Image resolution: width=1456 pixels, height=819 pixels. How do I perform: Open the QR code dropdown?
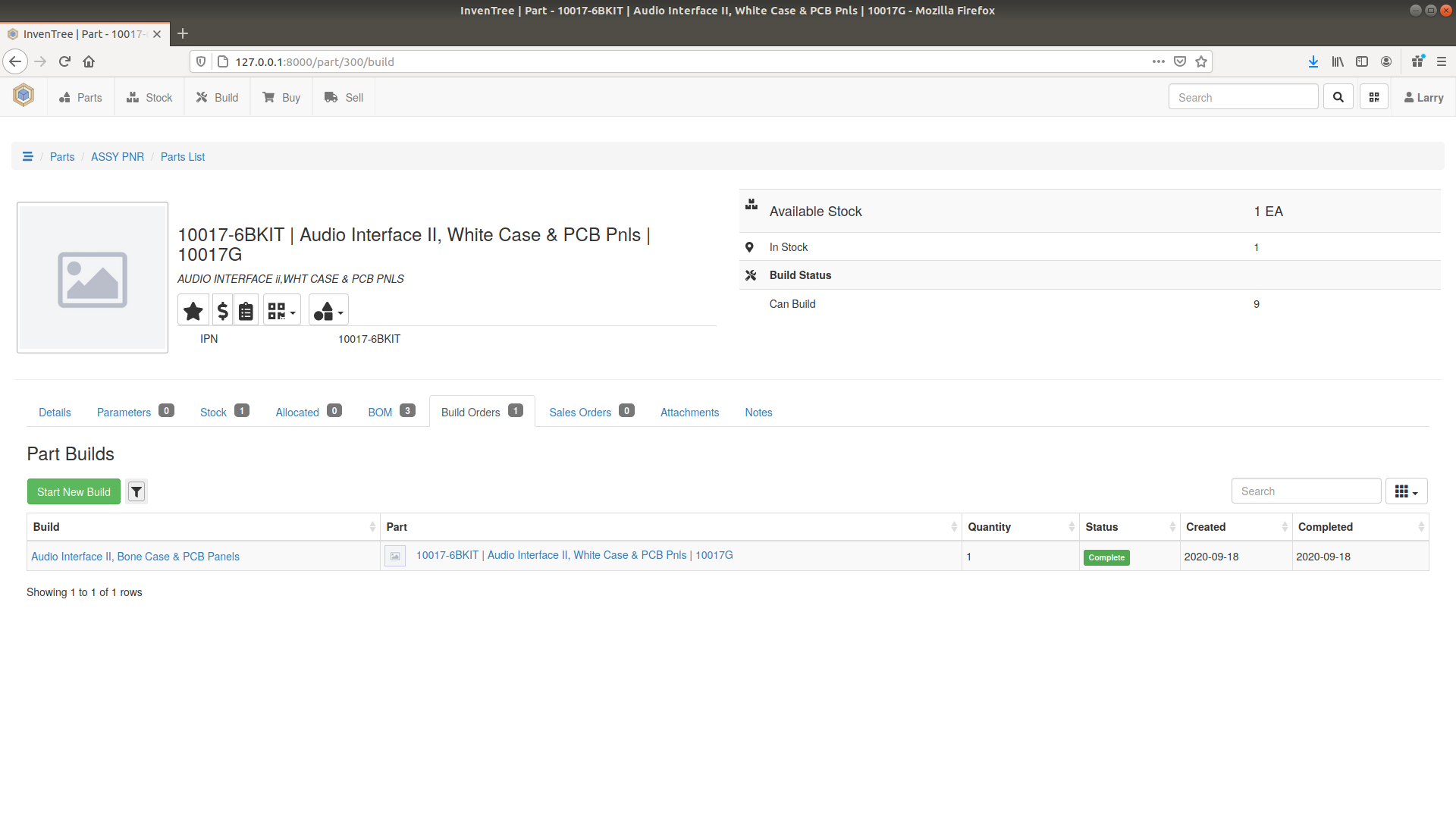click(281, 309)
